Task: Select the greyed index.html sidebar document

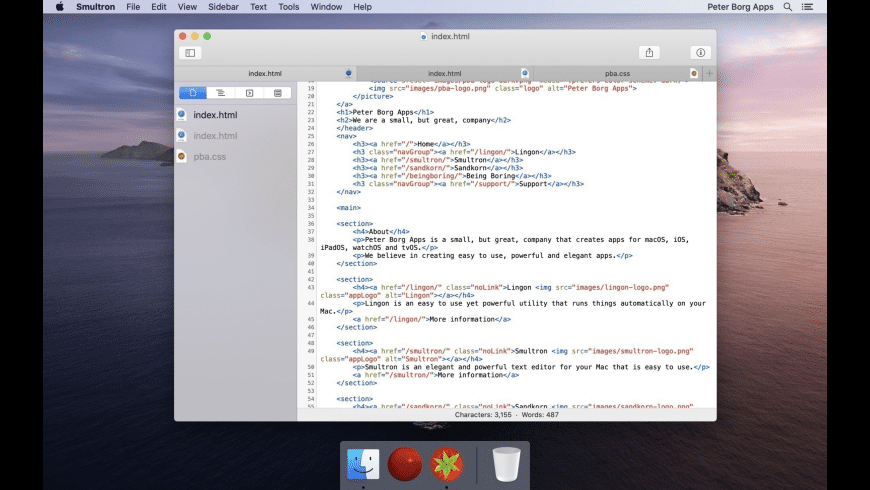Action: pos(215,136)
